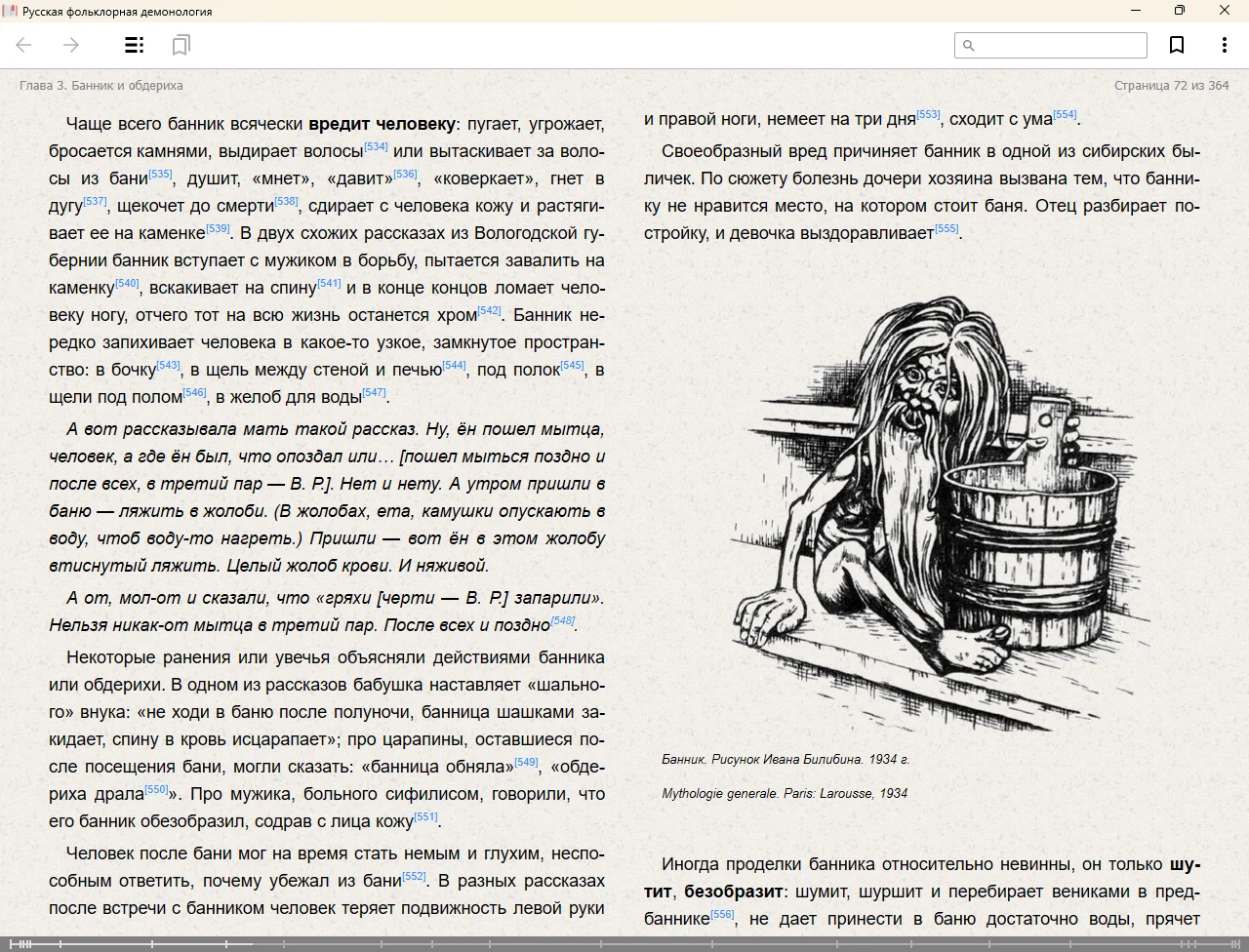This screenshot has width=1249, height=952.
Task: Open footnote 548 after italic passage
Action: (562, 620)
